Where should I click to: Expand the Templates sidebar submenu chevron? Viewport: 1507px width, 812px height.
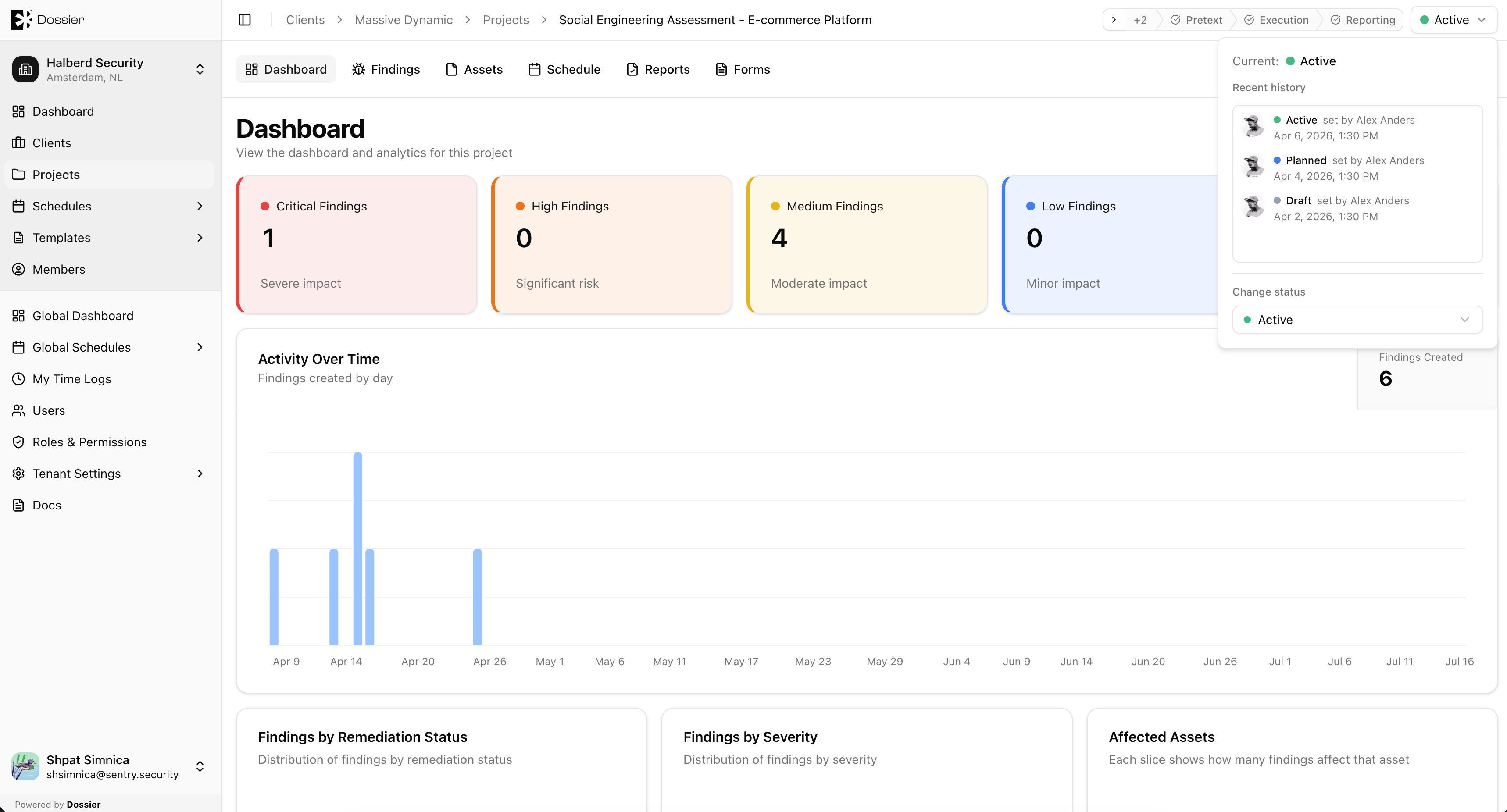(200, 238)
